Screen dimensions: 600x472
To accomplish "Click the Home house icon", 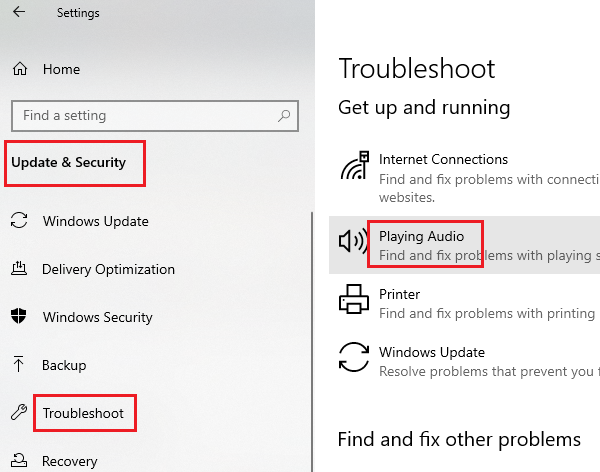I will coord(19,69).
